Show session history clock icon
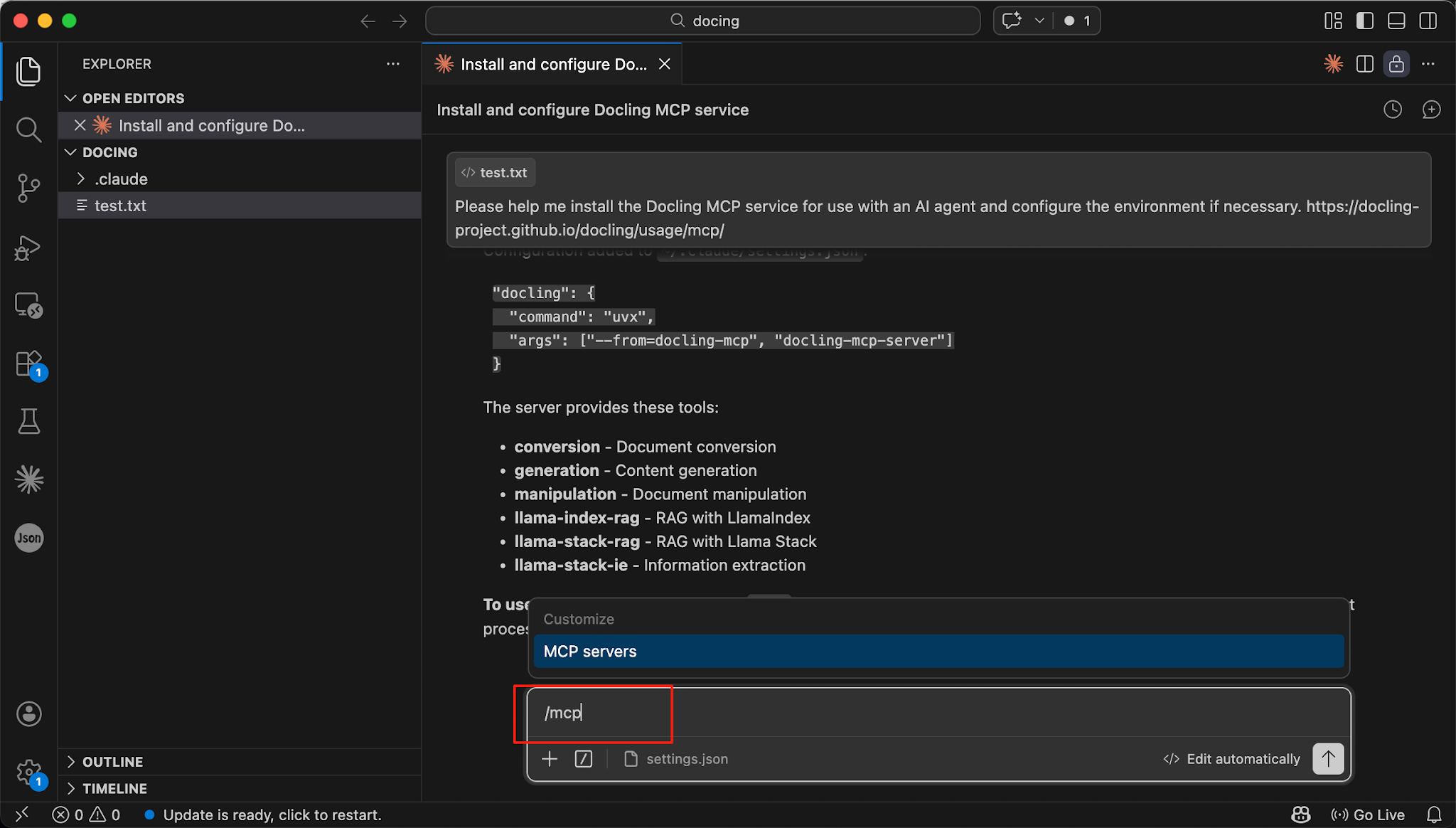Image resolution: width=1456 pixels, height=828 pixels. click(x=1392, y=110)
